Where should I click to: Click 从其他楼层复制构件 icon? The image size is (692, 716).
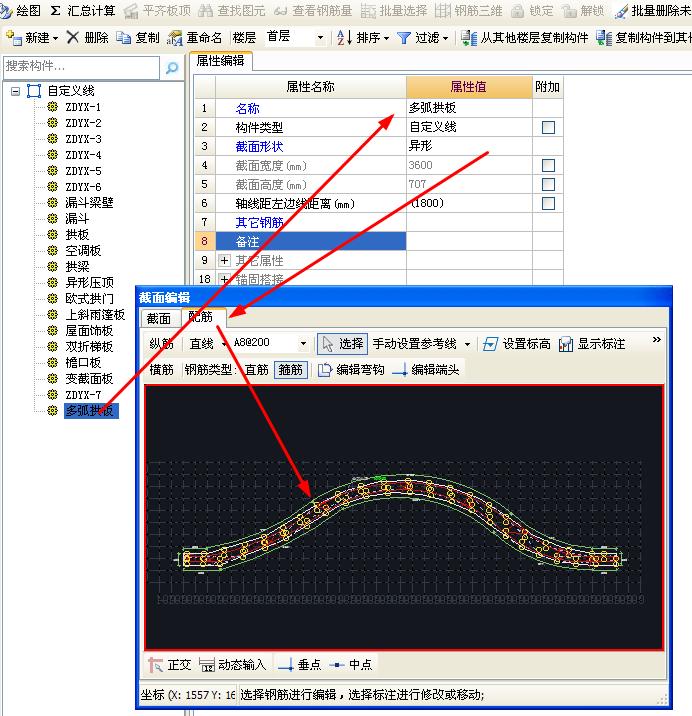click(469, 38)
